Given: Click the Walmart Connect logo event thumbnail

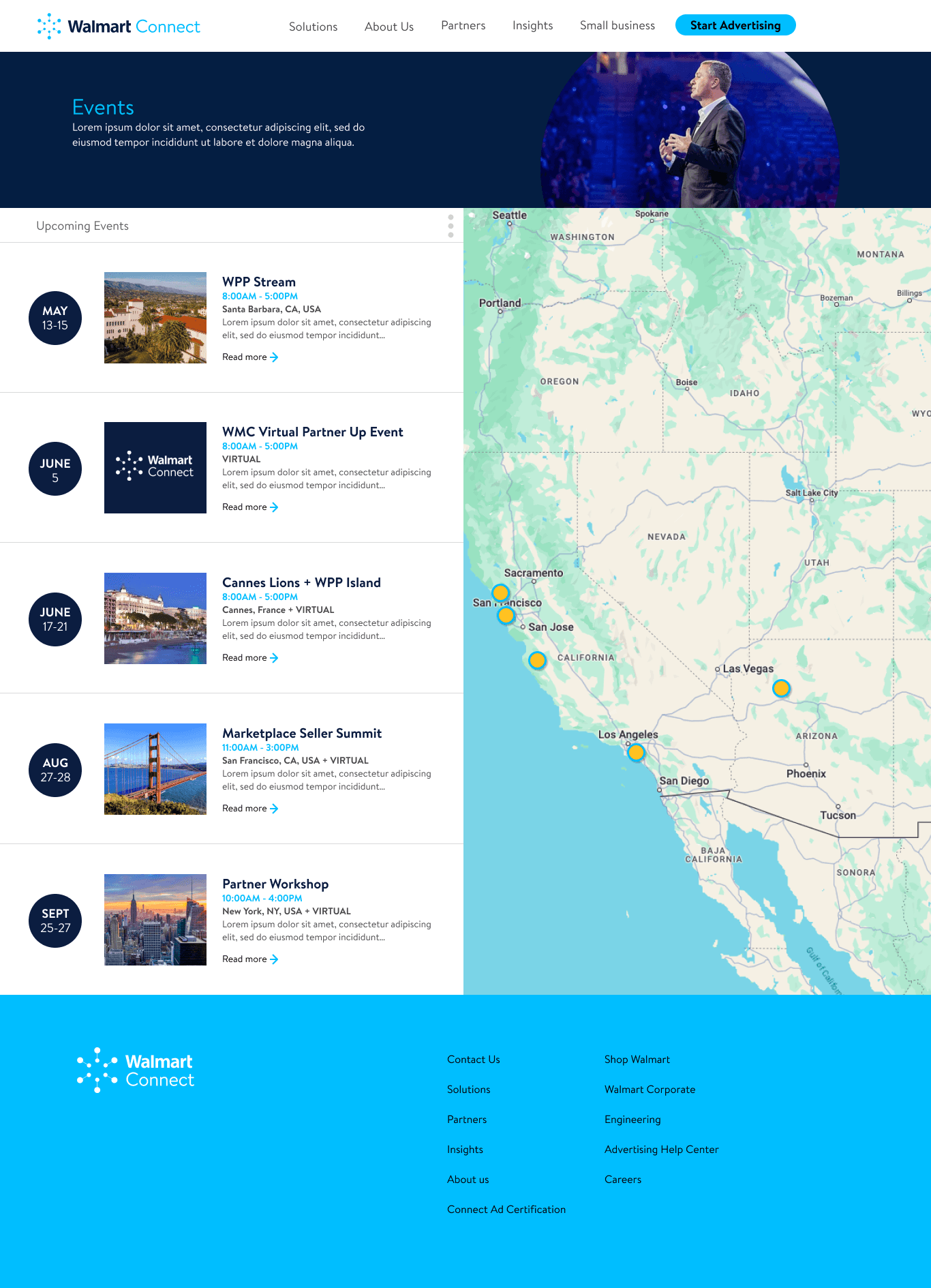Looking at the screenshot, I should 155,468.
